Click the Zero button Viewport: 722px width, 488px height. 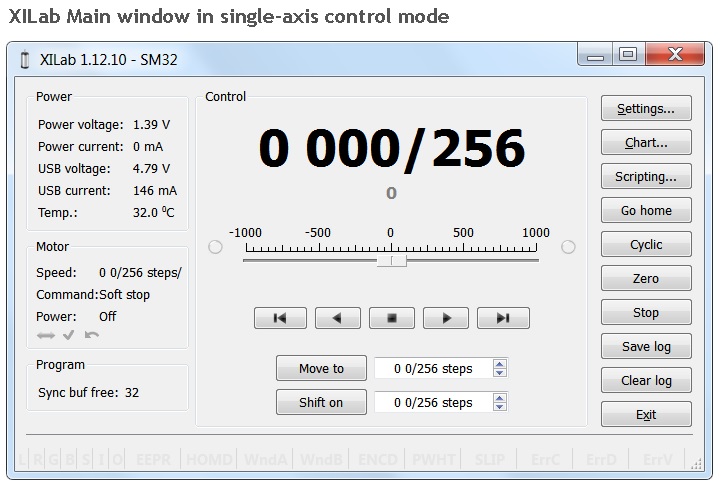click(646, 279)
